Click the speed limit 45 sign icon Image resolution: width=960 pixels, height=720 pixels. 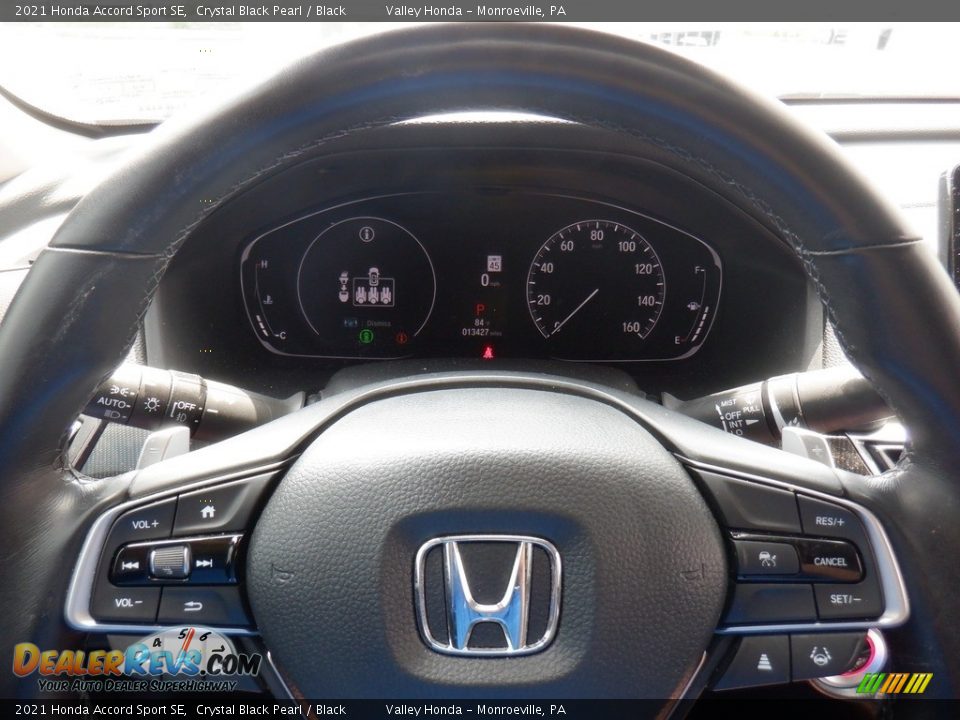tap(493, 263)
